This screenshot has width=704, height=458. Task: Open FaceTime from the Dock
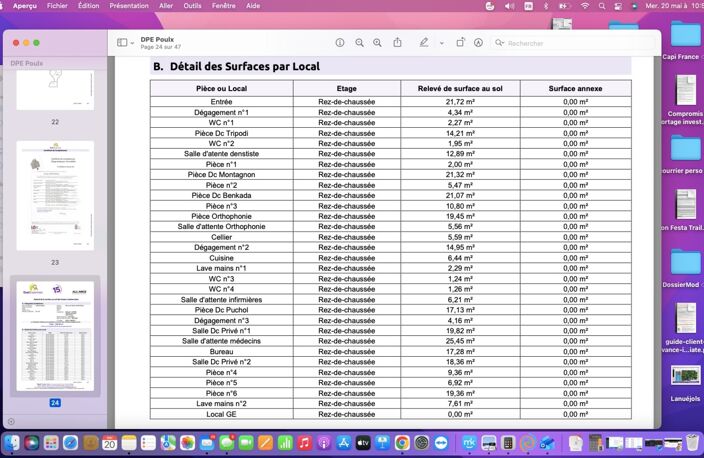click(246, 443)
